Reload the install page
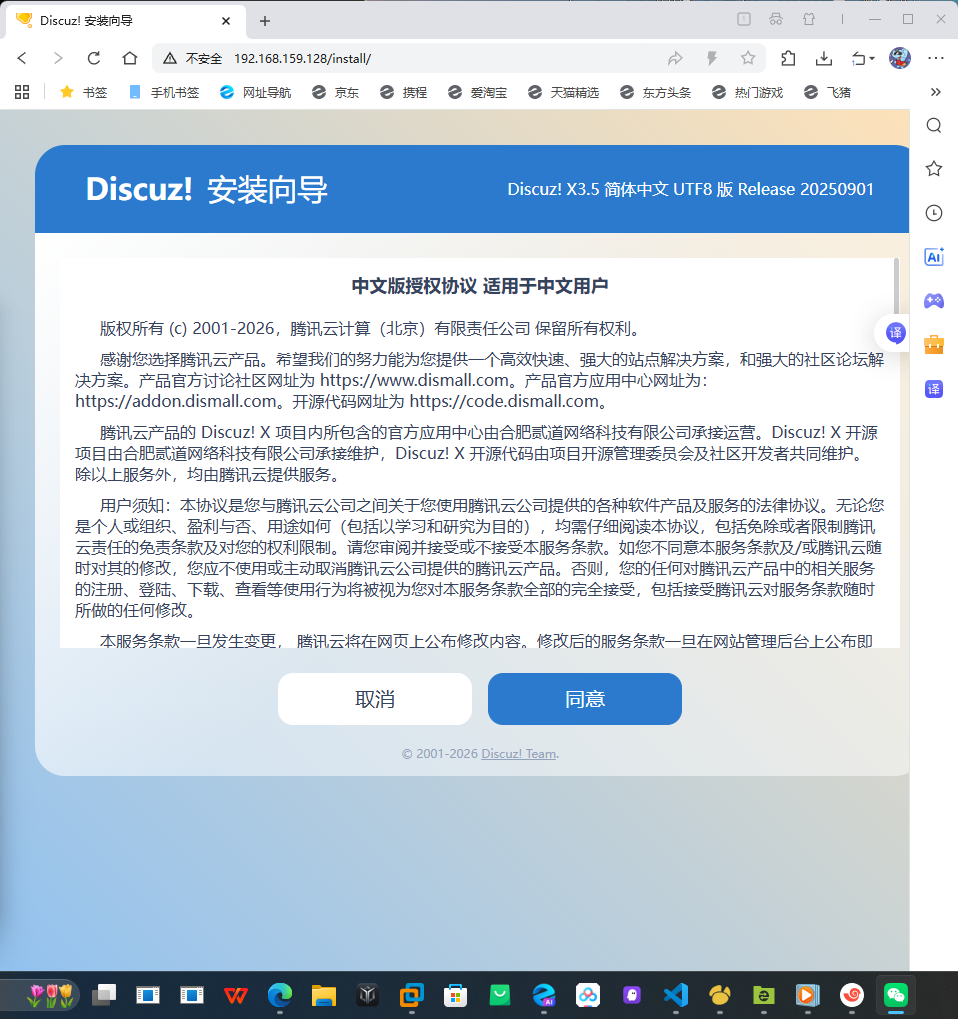 pos(94,58)
